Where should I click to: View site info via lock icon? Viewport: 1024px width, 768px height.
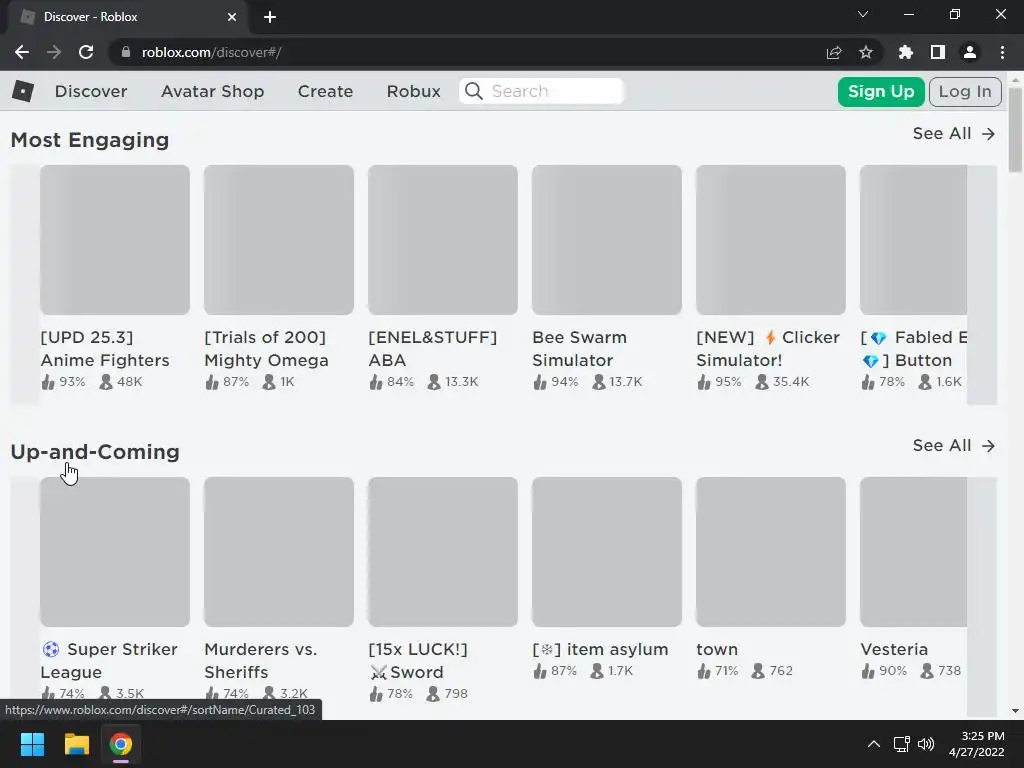125,52
